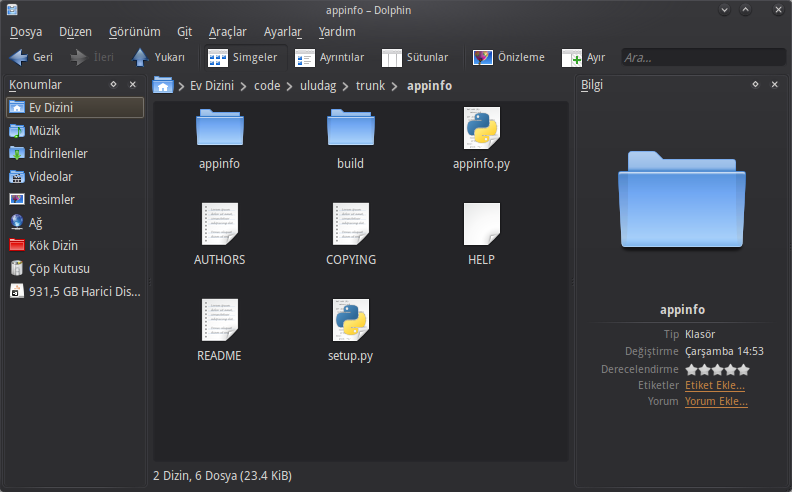
Task: Float the Konumlar panel with diamond button
Action: pyautogui.click(x=114, y=84)
